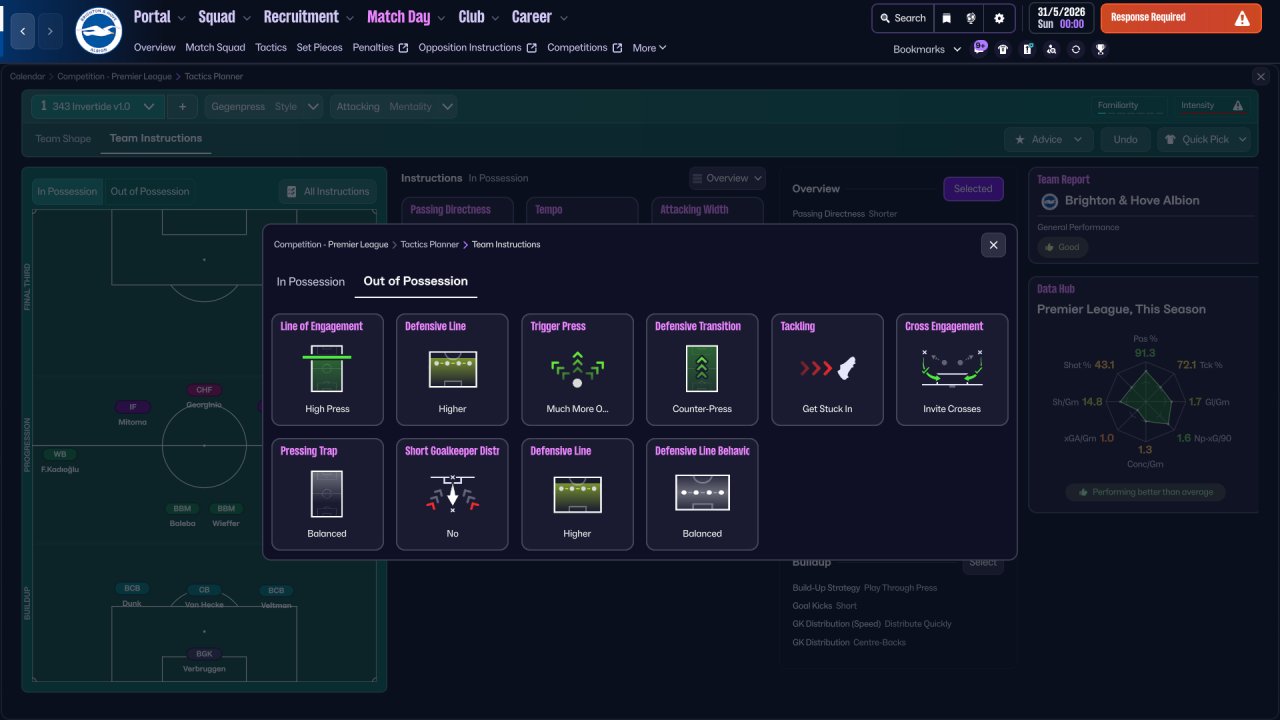Screen dimensions: 1280x720
Task: Open the Cross Engagement Invite Crosses card
Action: click(952, 370)
